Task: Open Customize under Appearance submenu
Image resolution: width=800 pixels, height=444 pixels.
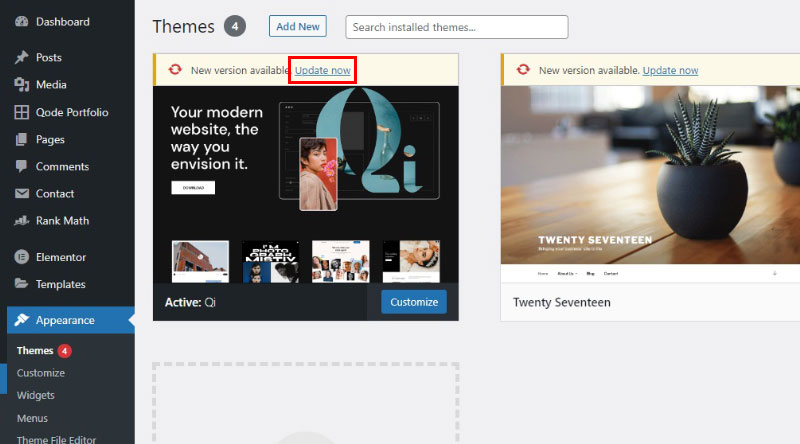Action: (x=41, y=373)
